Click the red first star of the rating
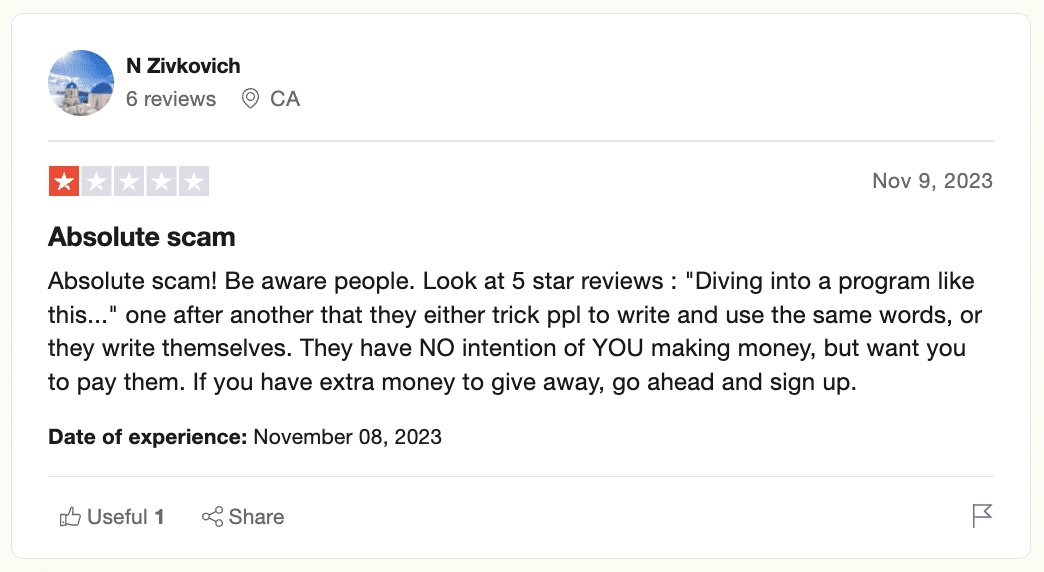The image size is (1044, 572). coord(64,181)
